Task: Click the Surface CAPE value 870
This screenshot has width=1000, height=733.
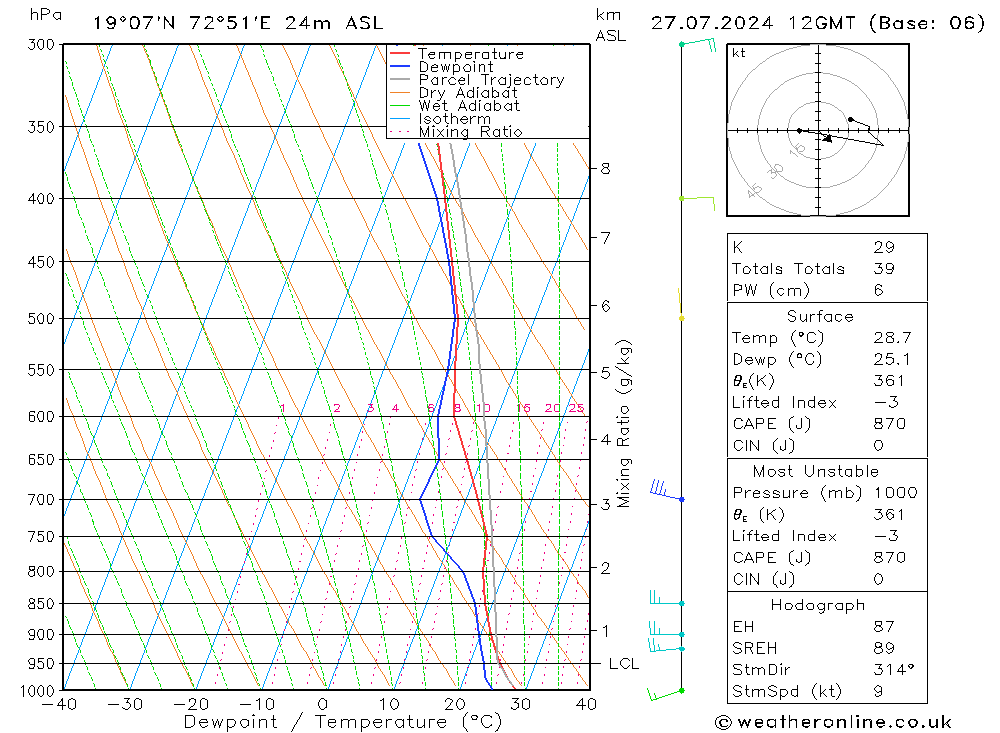Action: click(x=890, y=424)
